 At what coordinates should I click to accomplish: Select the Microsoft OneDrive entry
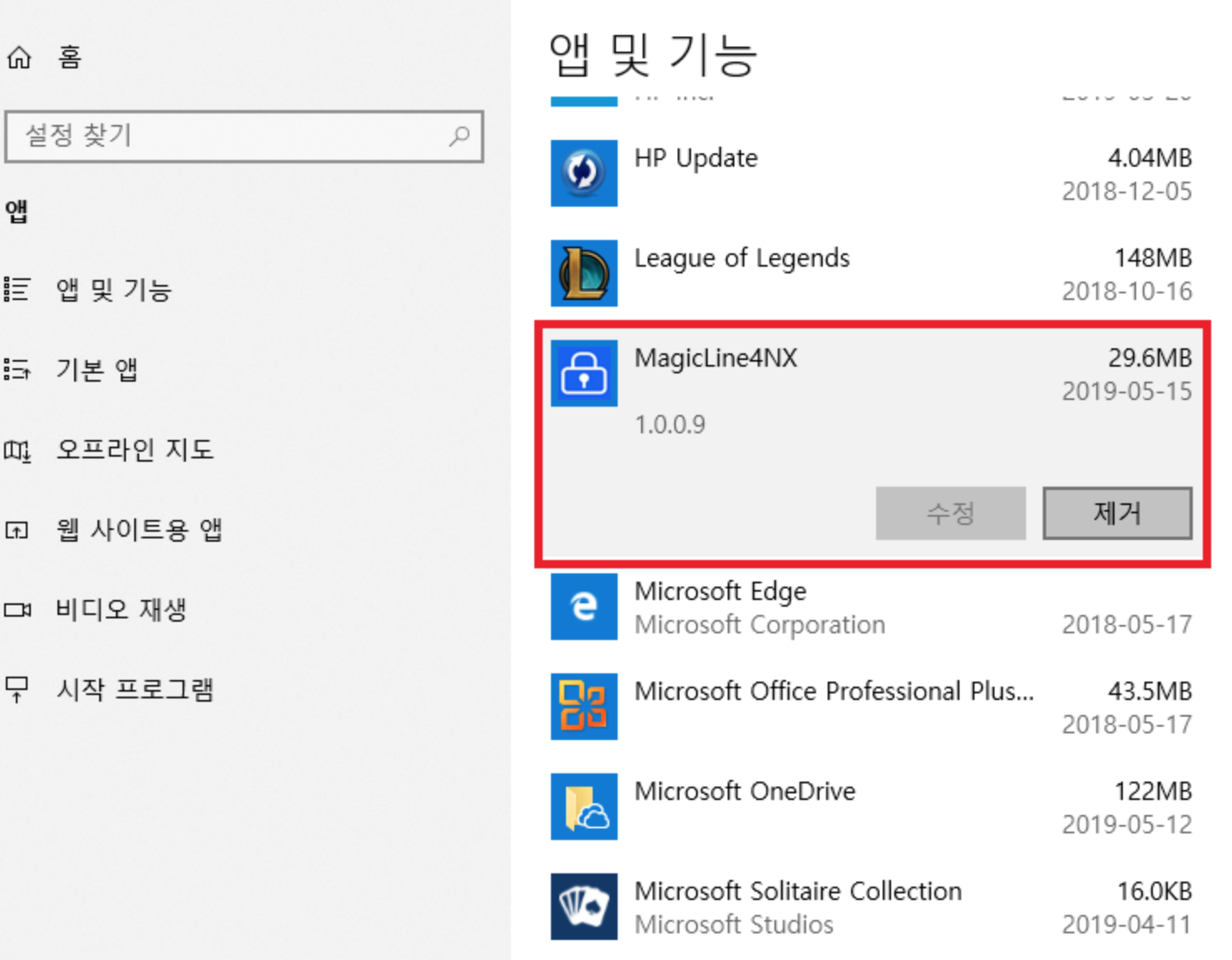[x=745, y=792]
